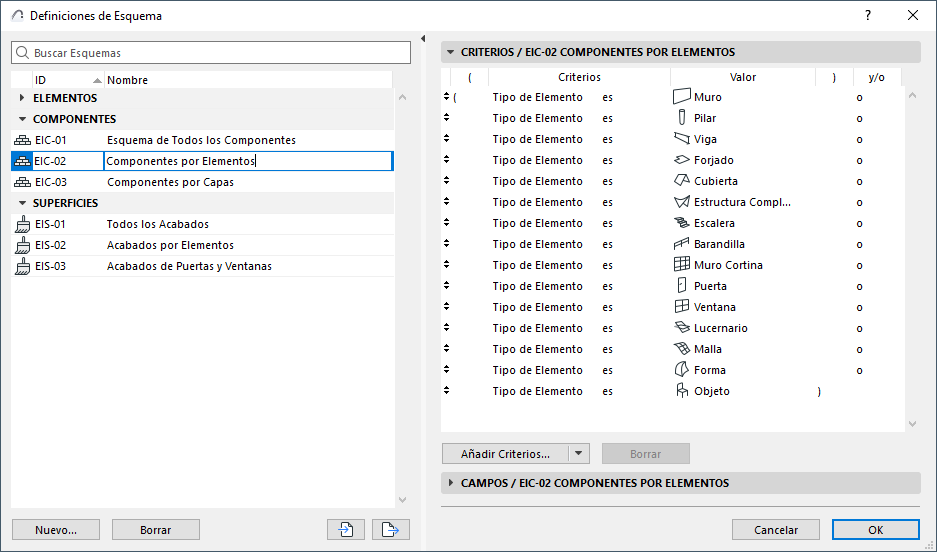Click the reorder handle on the Viga row

[446, 139]
